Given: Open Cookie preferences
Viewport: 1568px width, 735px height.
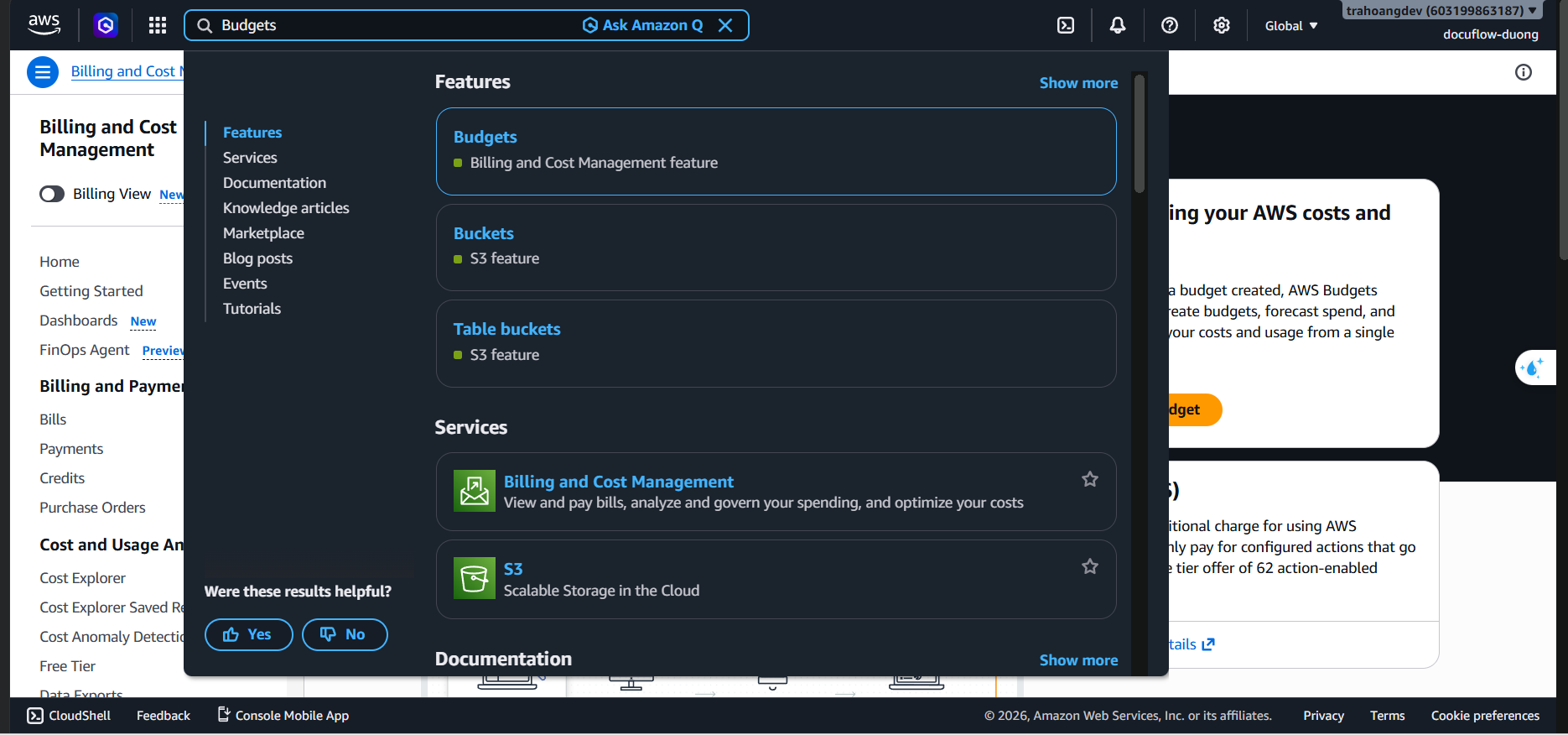Looking at the screenshot, I should click(x=1485, y=716).
